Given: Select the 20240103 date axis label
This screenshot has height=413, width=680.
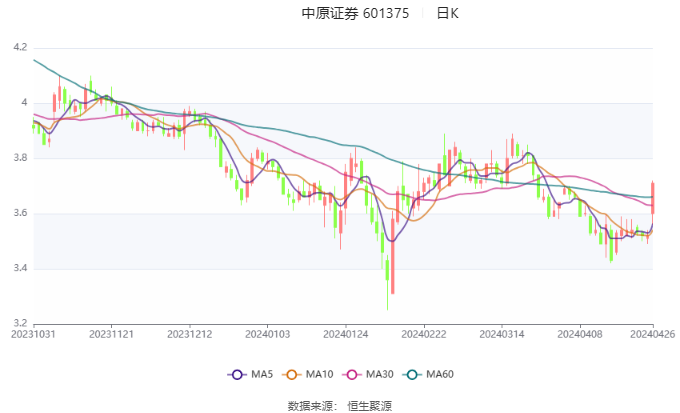Looking at the screenshot, I should coord(268,334).
